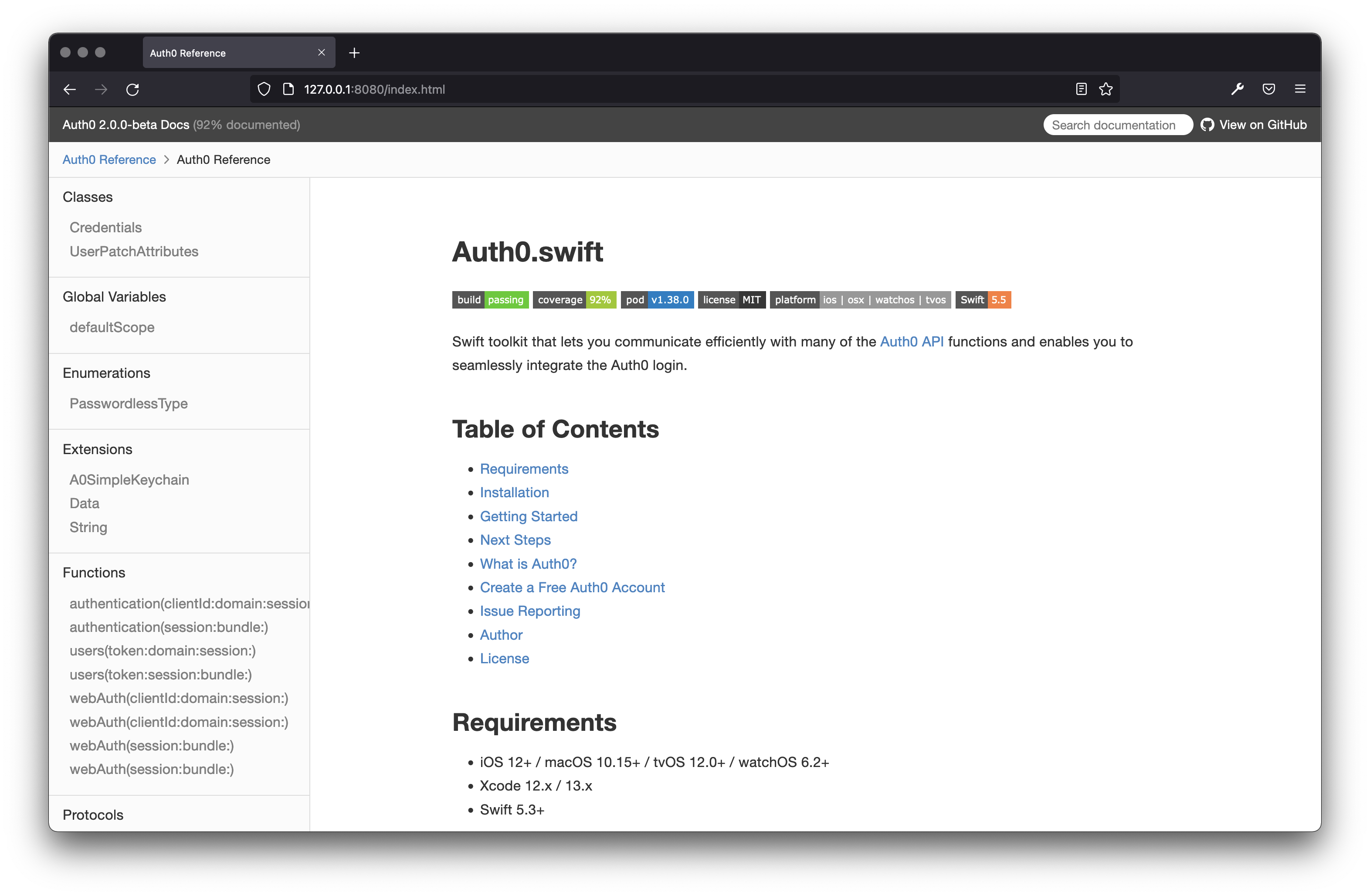Reload the page with refresh icon
Screen dimensions: 1370x896
pyautogui.click(x=132, y=89)
